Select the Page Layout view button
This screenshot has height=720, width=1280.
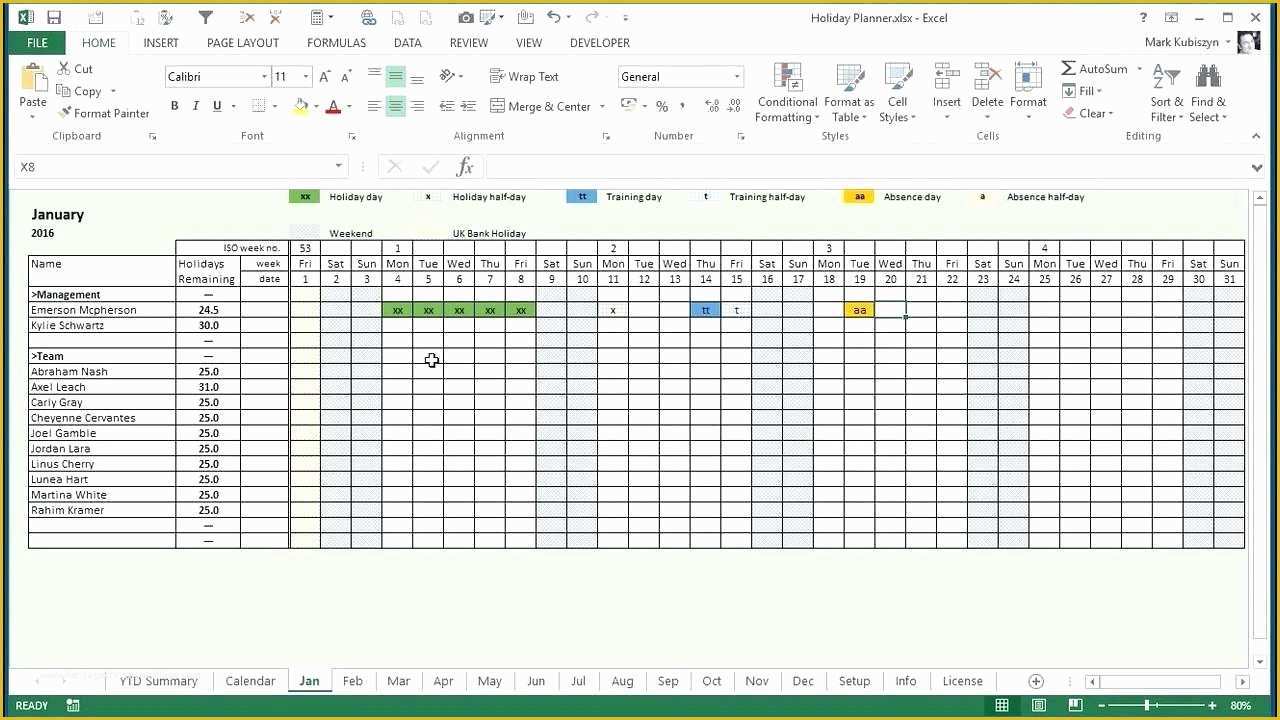pyautogui.click(x=1039, y=706)
